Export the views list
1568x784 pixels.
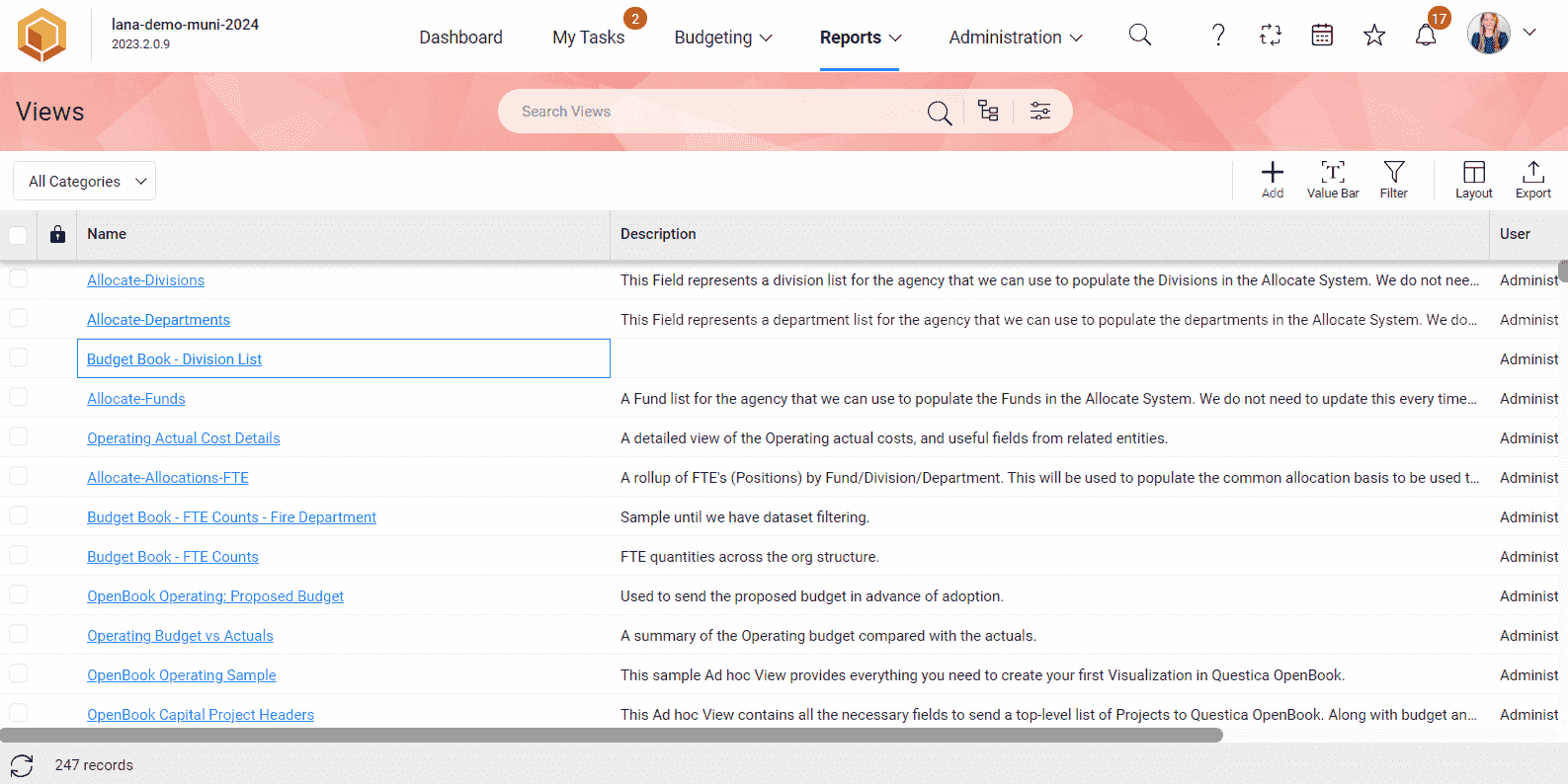[x=1532, y=179]
